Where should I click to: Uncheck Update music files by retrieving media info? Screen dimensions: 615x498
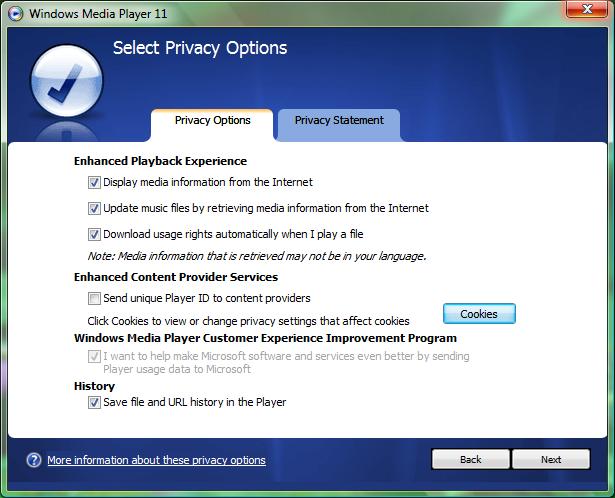(x=94, y=208)
